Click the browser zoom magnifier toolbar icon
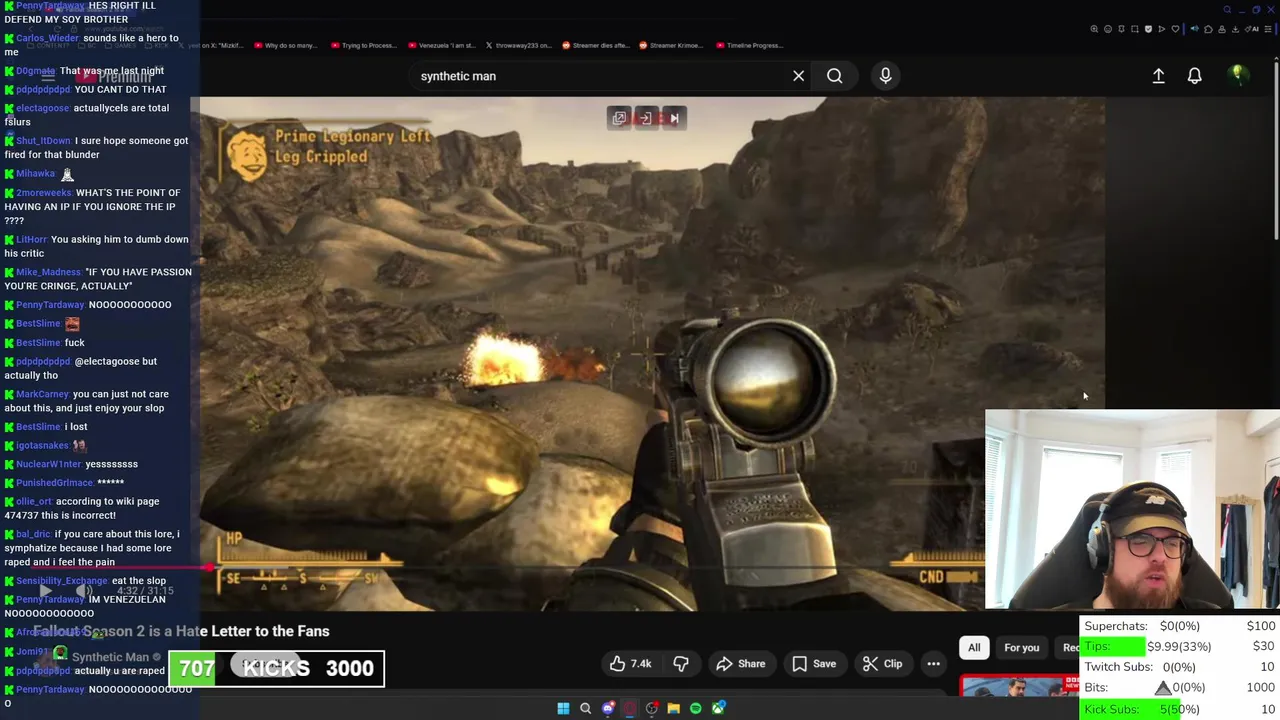This screenshot has height=720, width=1280. (1094, 29)
